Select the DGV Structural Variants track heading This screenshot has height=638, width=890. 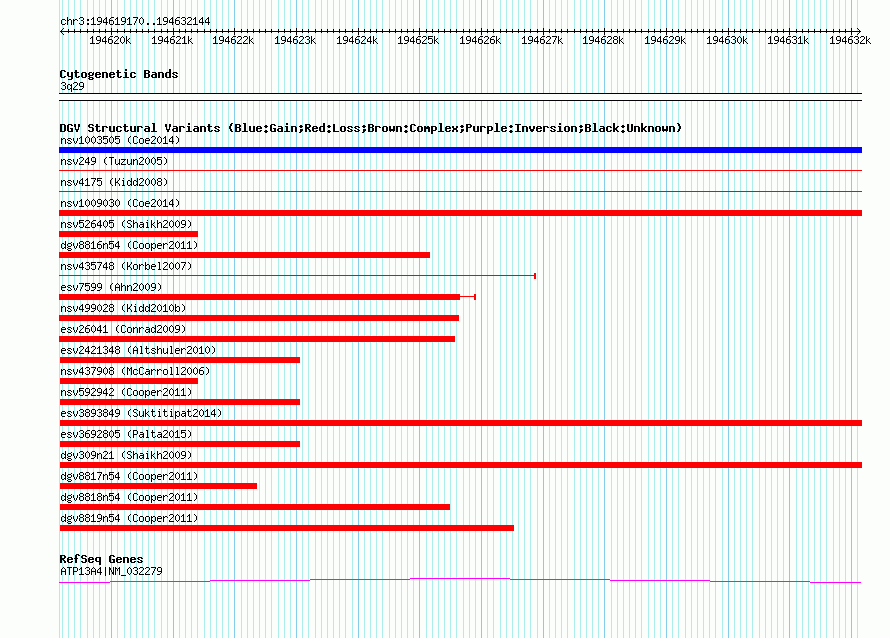(370, 128)
